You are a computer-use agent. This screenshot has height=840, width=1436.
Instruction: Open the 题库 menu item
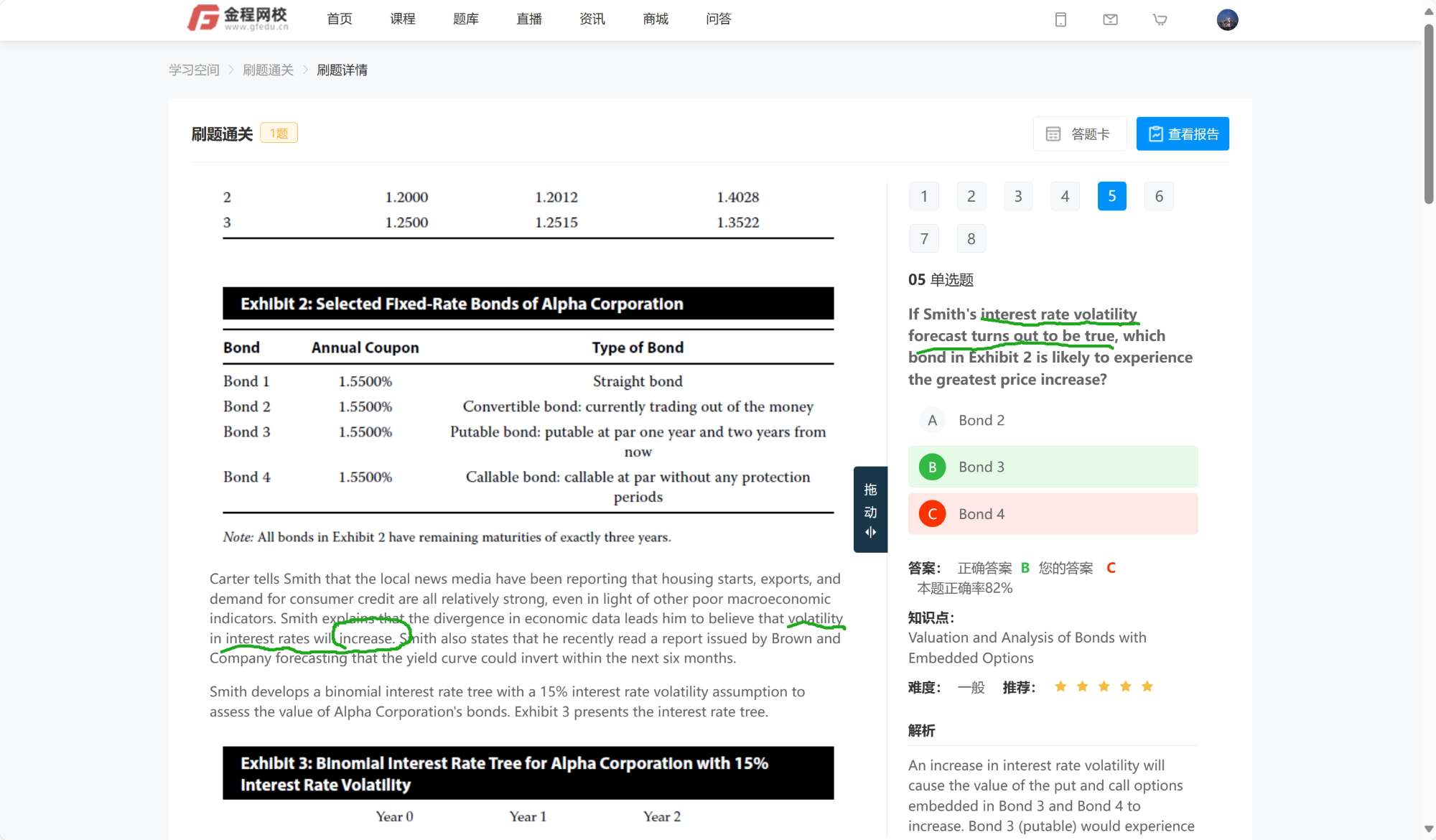click(x=465, y=19)
